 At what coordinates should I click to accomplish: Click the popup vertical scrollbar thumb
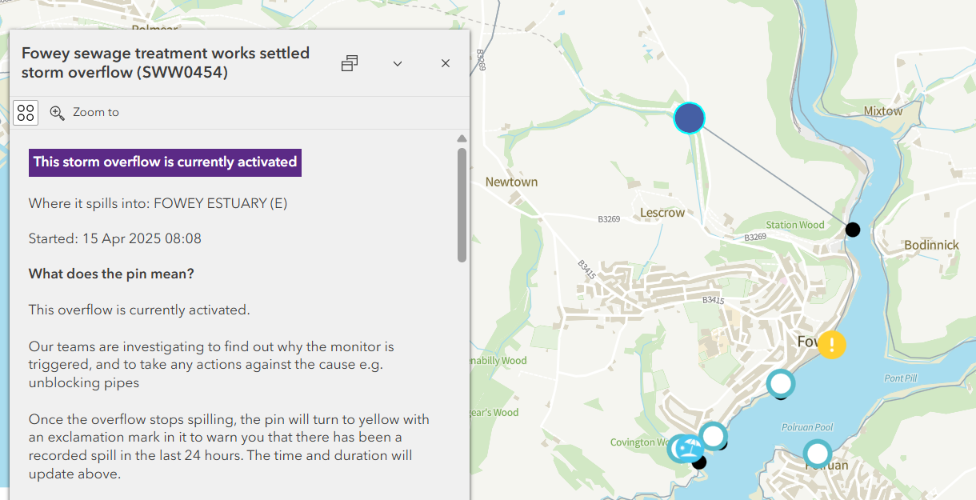[x=461, y=203]
